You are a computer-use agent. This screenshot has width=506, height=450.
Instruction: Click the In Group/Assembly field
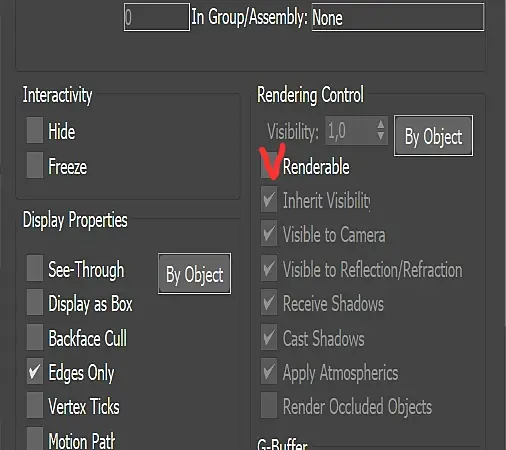coord(398,17)
